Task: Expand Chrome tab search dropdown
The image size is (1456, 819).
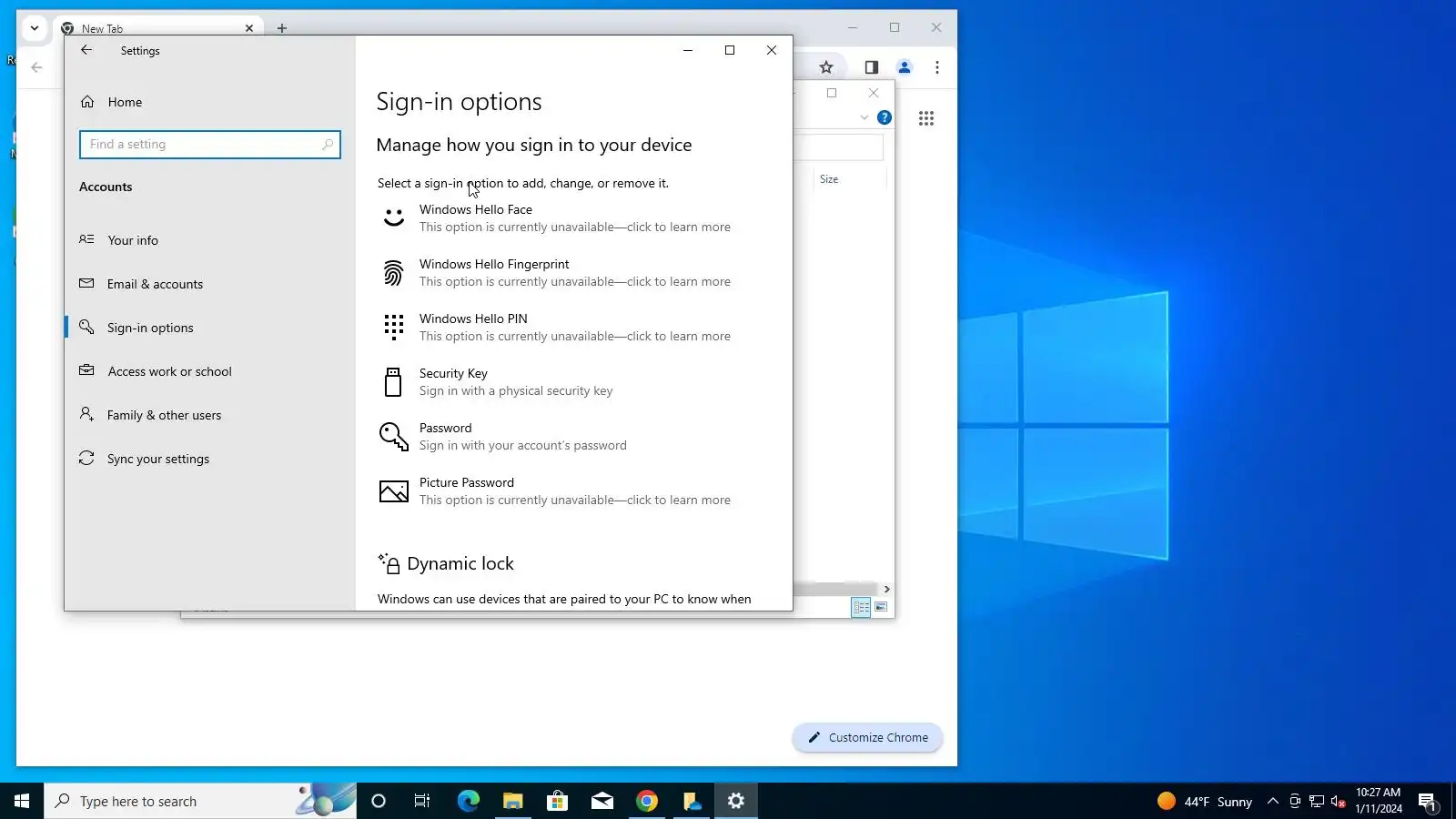Action: point(35,28)
